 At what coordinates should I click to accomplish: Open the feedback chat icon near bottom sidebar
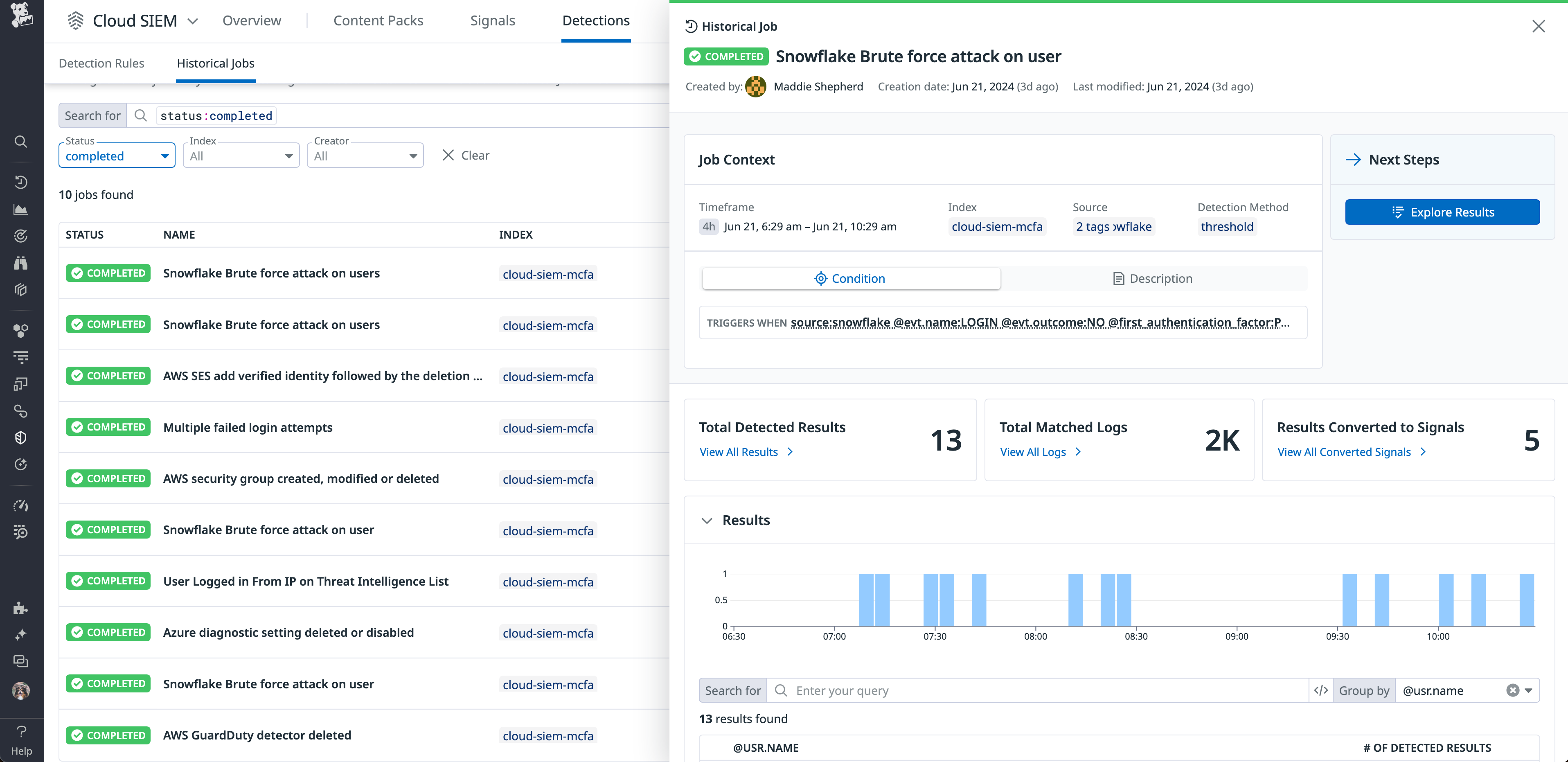tap(21, 661)
